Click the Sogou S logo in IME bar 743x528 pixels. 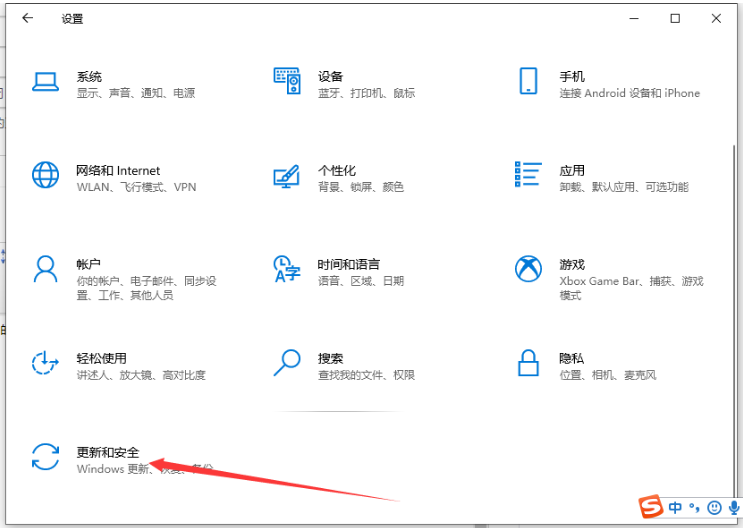(x=652, y=507)
